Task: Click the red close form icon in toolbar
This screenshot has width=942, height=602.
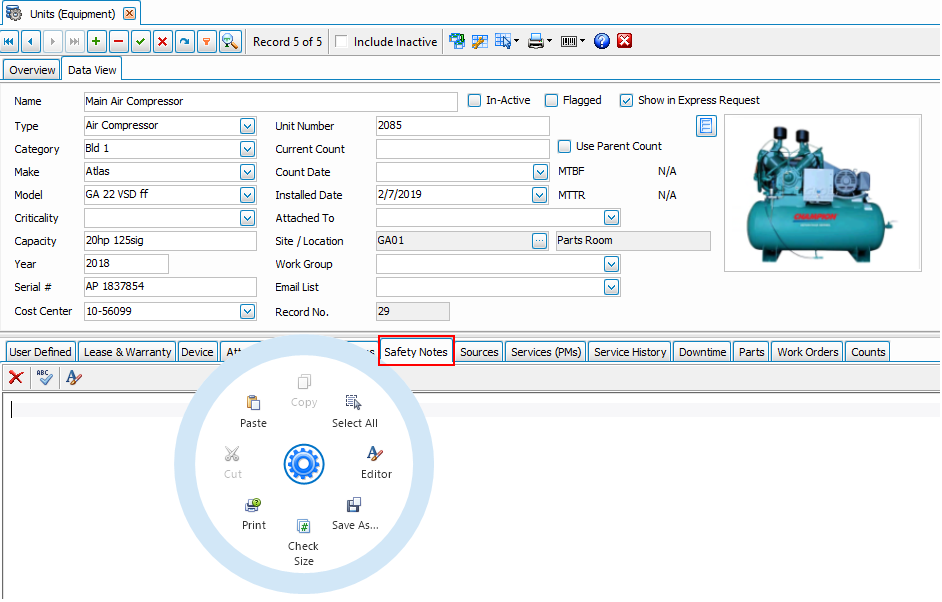Action: coord(625,40)
